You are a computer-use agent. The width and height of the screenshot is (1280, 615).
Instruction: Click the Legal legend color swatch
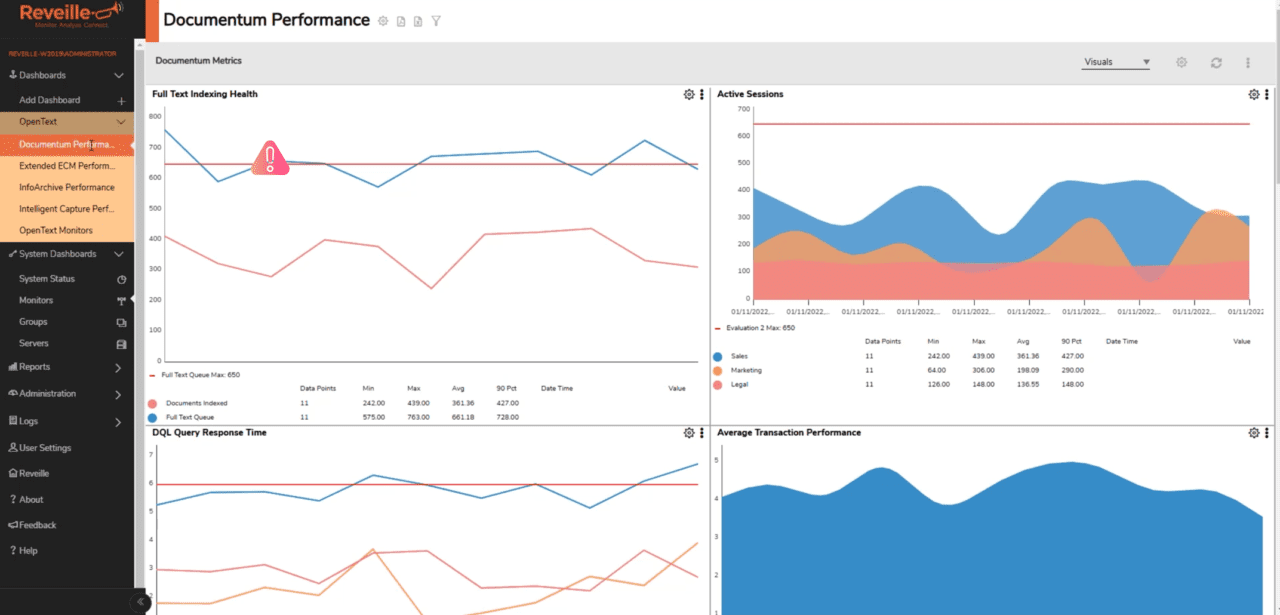coord(719,384)
